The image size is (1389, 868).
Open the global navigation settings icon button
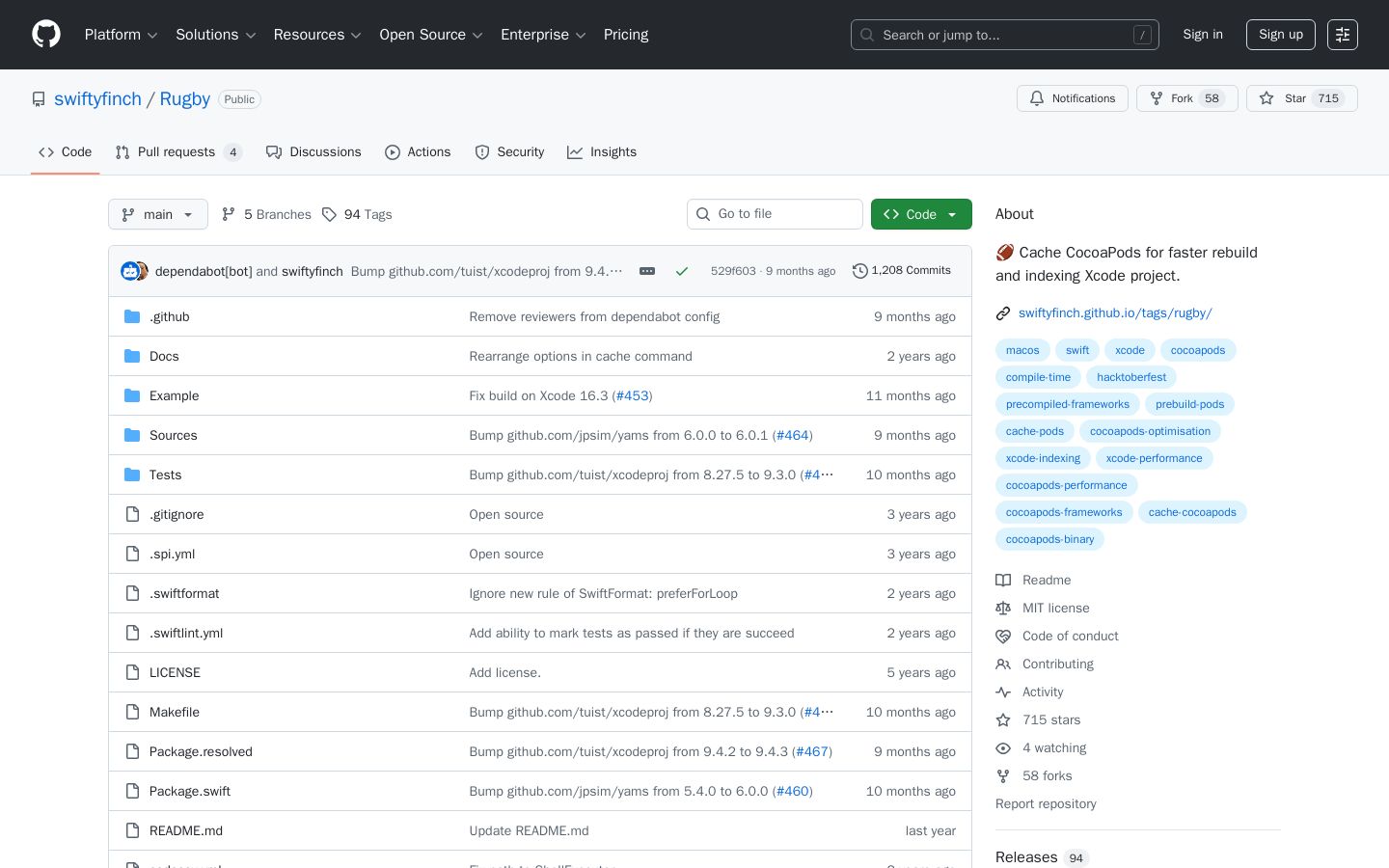[1343, 35]
